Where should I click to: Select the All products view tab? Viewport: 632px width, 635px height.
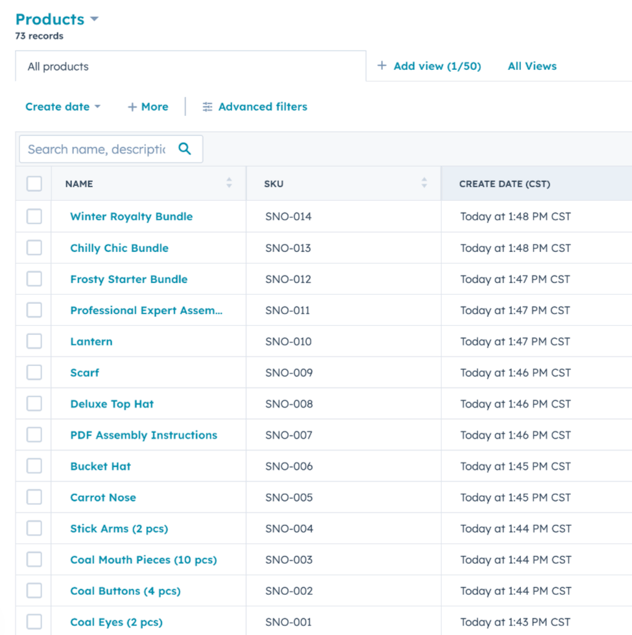tap(191, 66)
